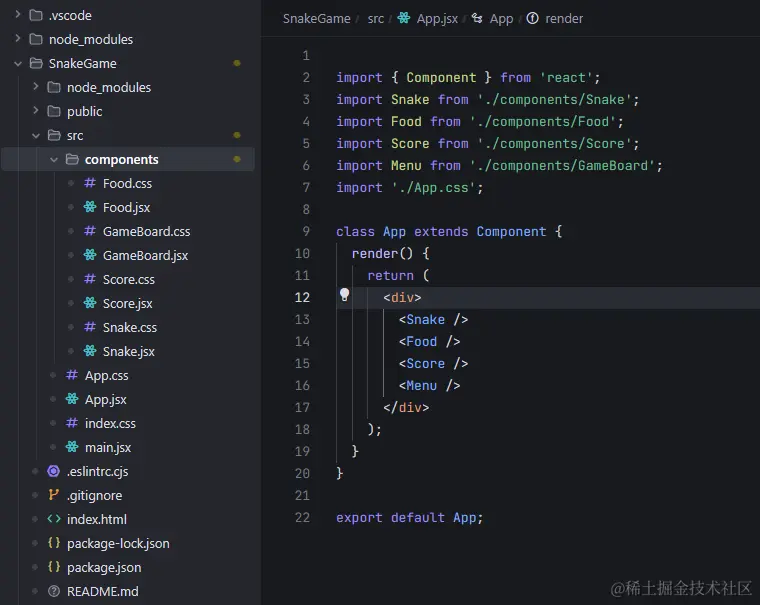Click line number 22 in the gutter
Viewport: 760px width, 605px height.
coord(303,517)
